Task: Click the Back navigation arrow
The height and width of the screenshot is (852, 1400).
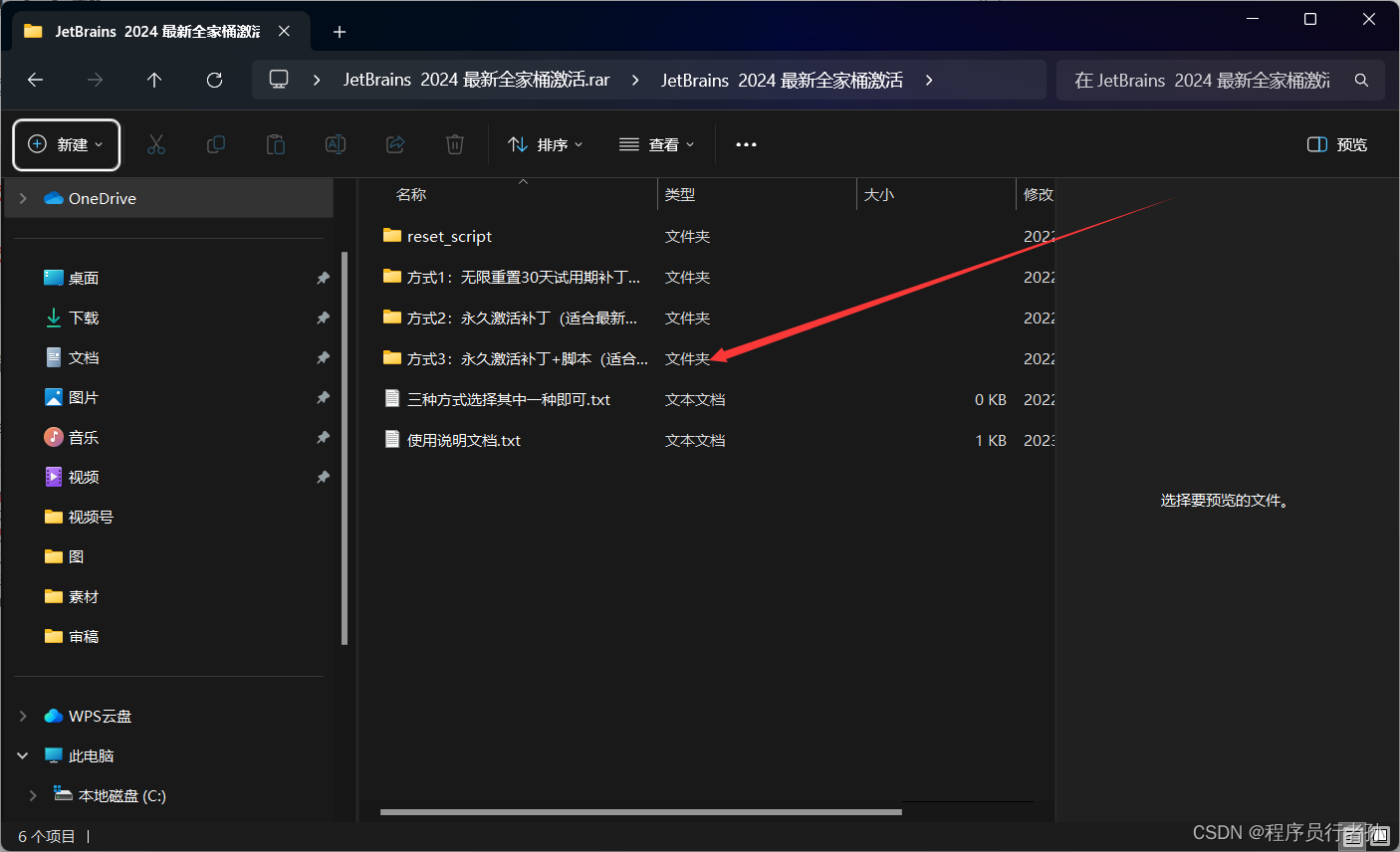Action: pyautogui.click(x=36, y=80)
